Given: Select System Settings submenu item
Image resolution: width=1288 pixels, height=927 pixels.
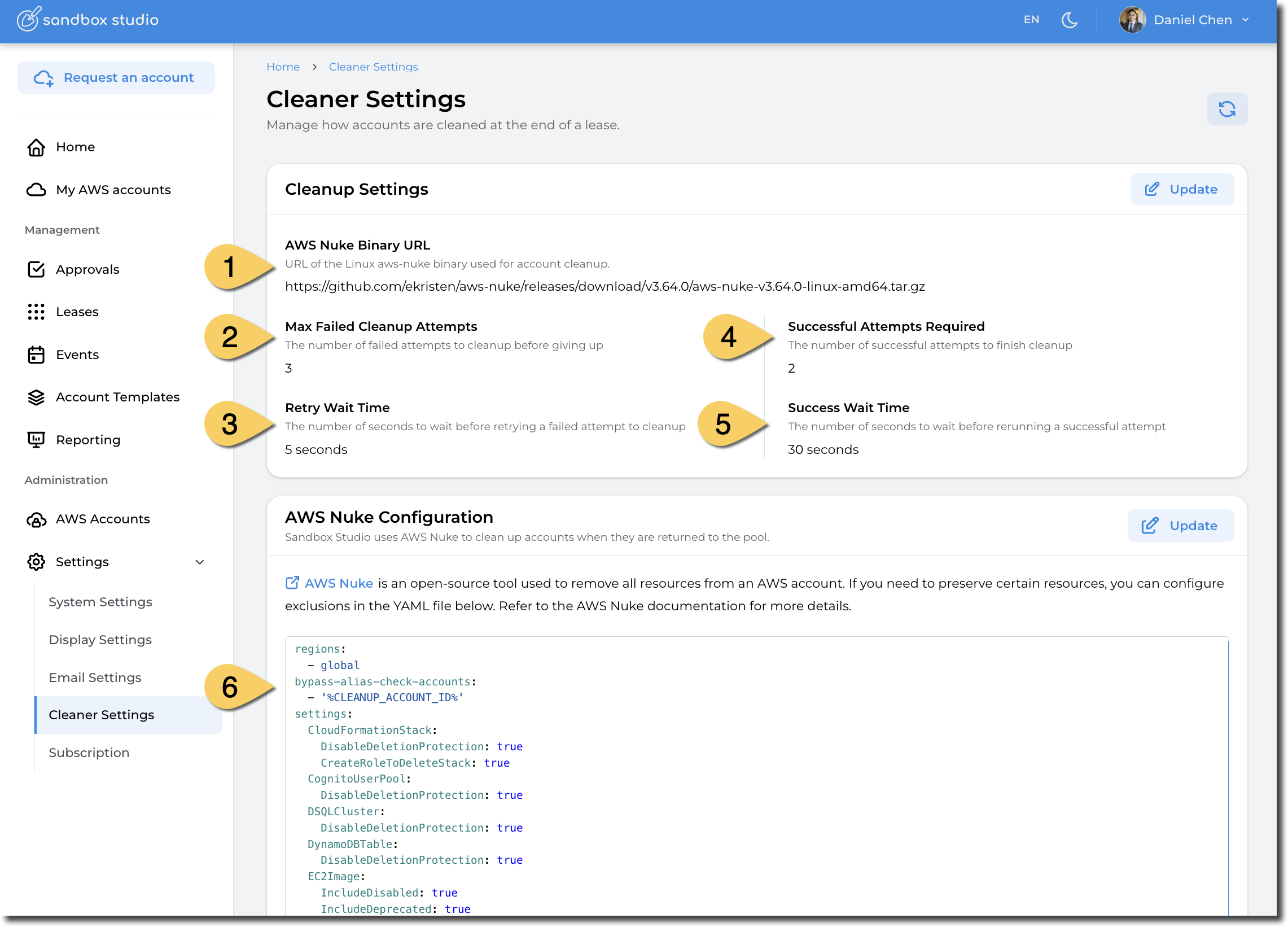Looking at the screenshot, I should [100, 601].
